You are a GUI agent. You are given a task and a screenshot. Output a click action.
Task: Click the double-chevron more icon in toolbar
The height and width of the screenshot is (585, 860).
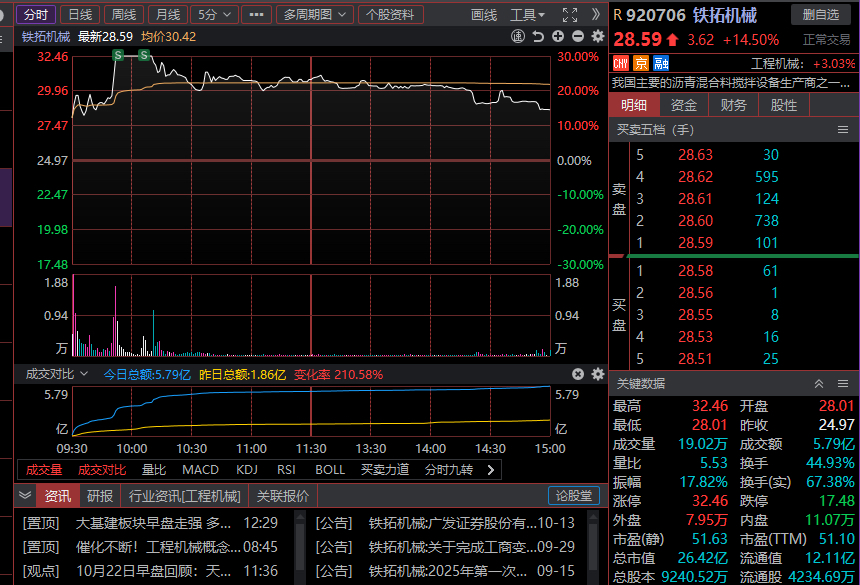point(596,15)
